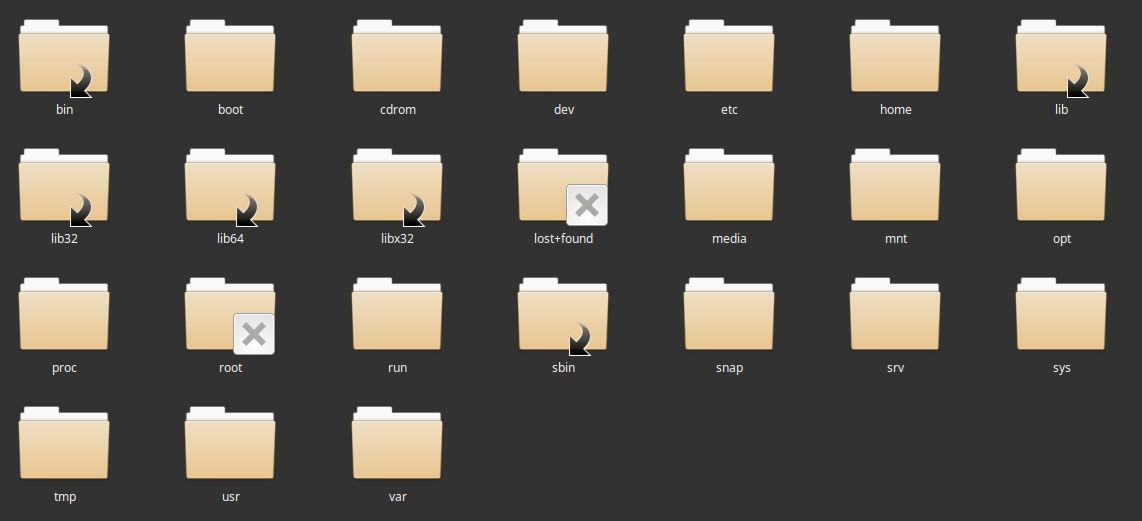Click the 'lib' name label
Viewport: 1142px width, 521px height.
(x=1061, y=109)
